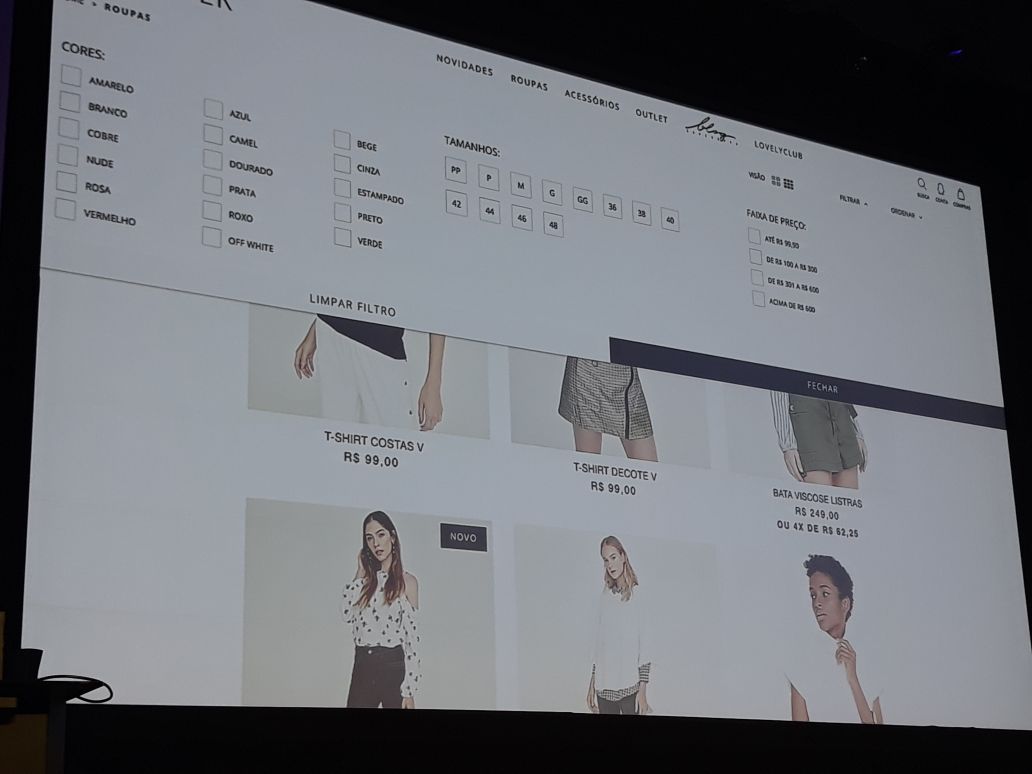This screenshot has height=774, width=1032.
Task: Select size 40
Action: tap(670, 220)
